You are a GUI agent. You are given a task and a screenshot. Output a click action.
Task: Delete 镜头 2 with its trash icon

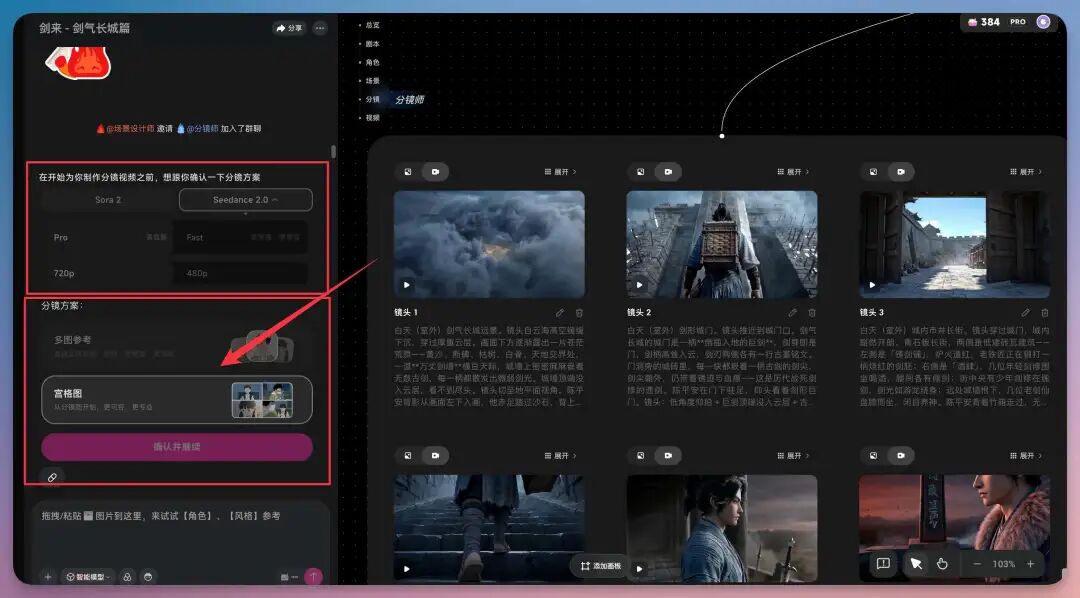pyautogui.click(x=812, y=313)
